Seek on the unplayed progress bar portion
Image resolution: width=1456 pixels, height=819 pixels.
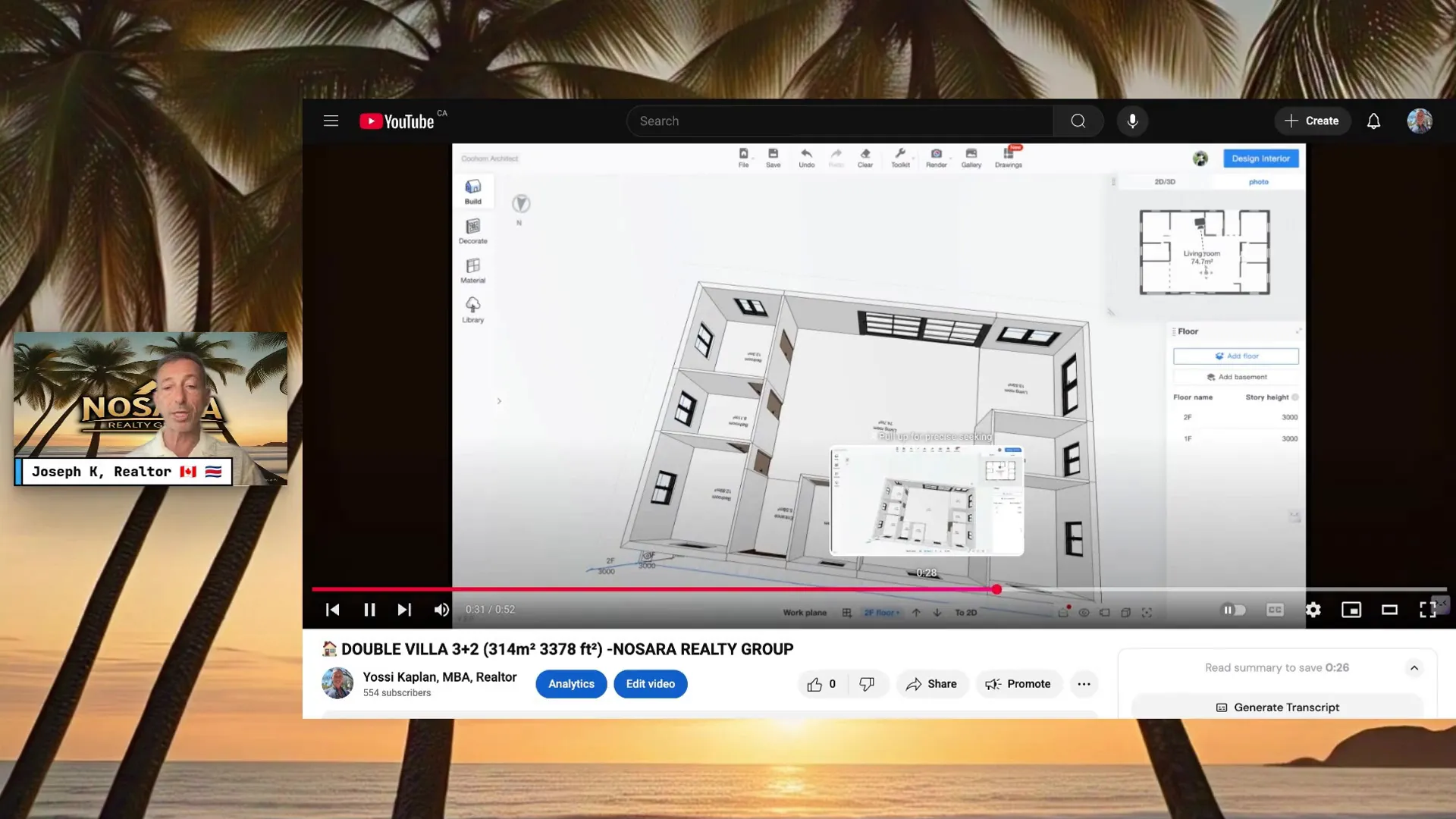1224,589
